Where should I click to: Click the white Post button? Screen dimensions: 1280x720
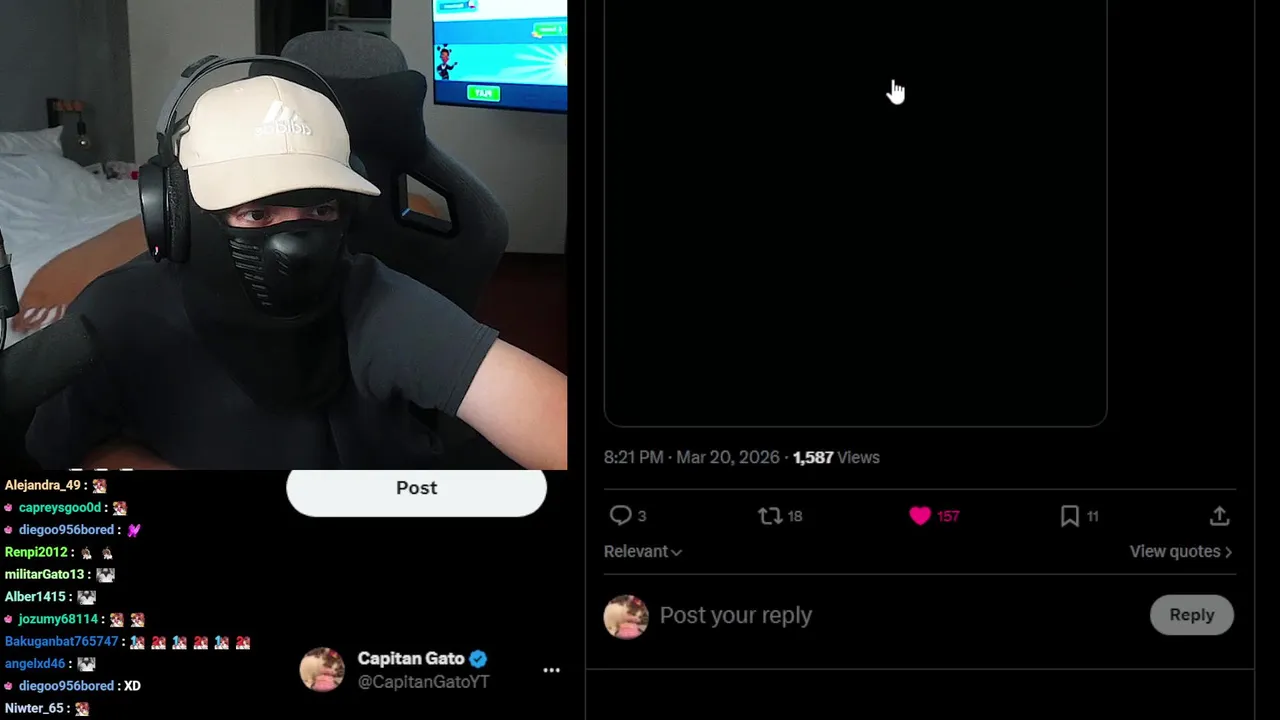416,489
